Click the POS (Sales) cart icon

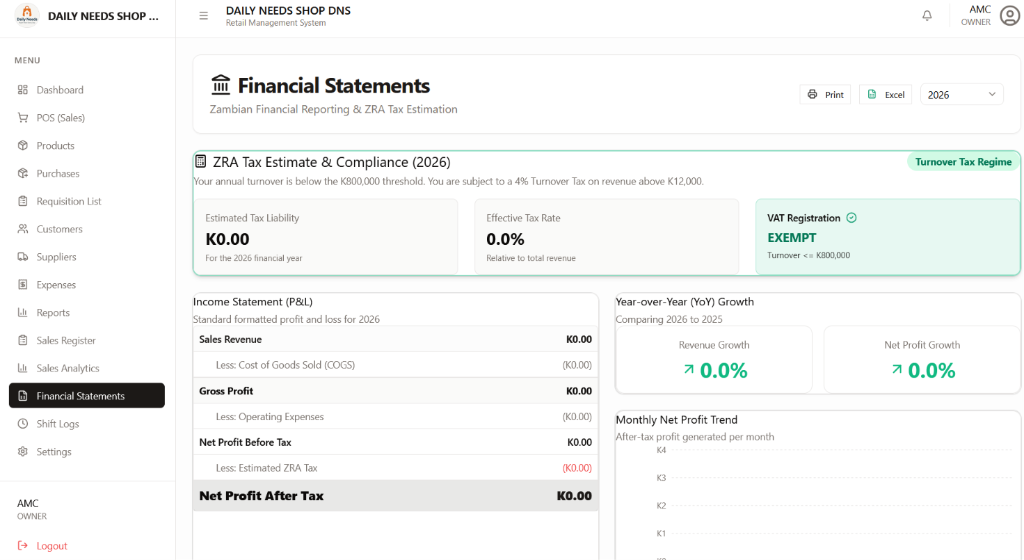pos(23,117)
